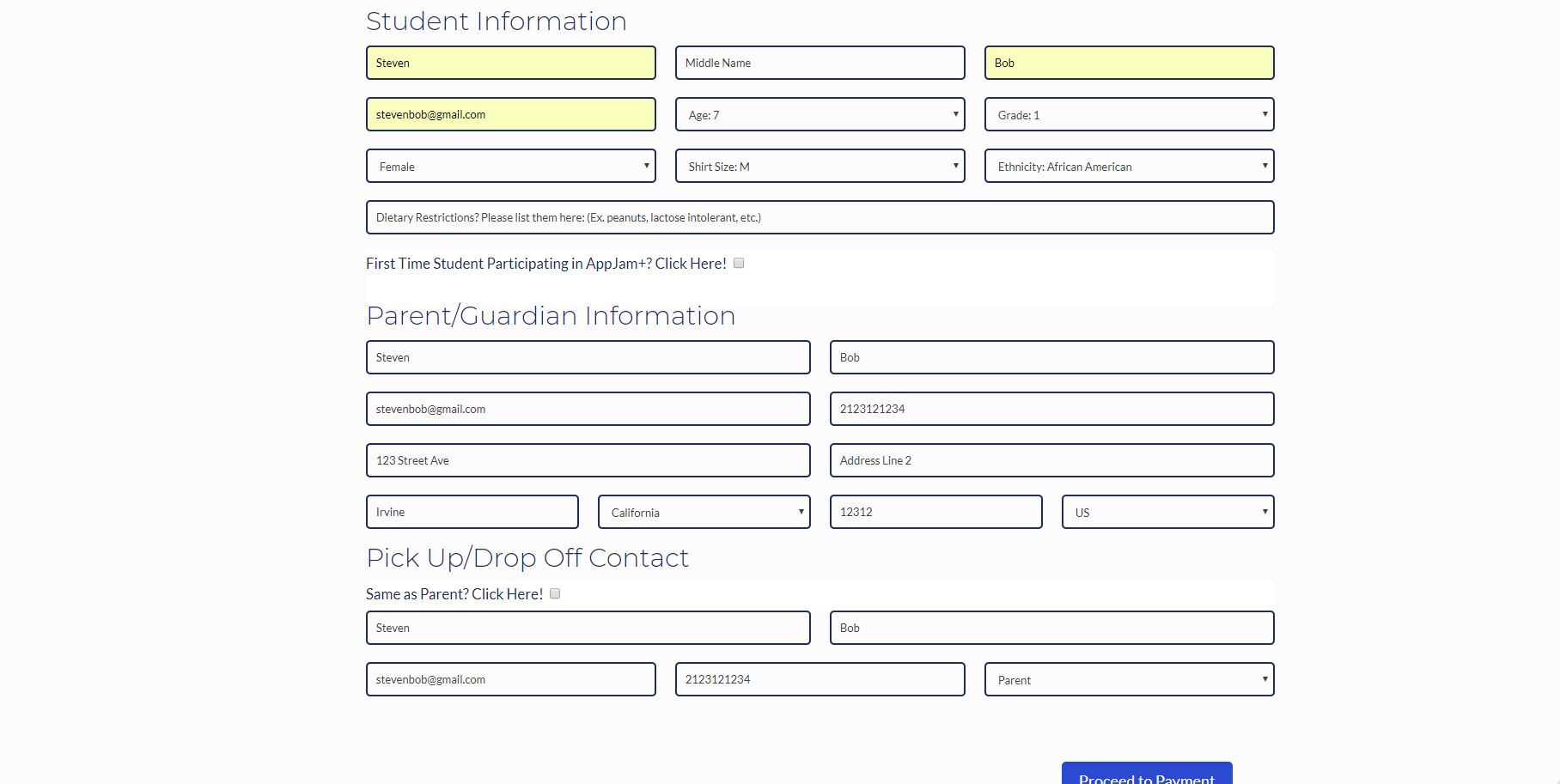This screenshot has width=1560, height=784.
Task: Click the student first name field
Action: coord(510,64)
